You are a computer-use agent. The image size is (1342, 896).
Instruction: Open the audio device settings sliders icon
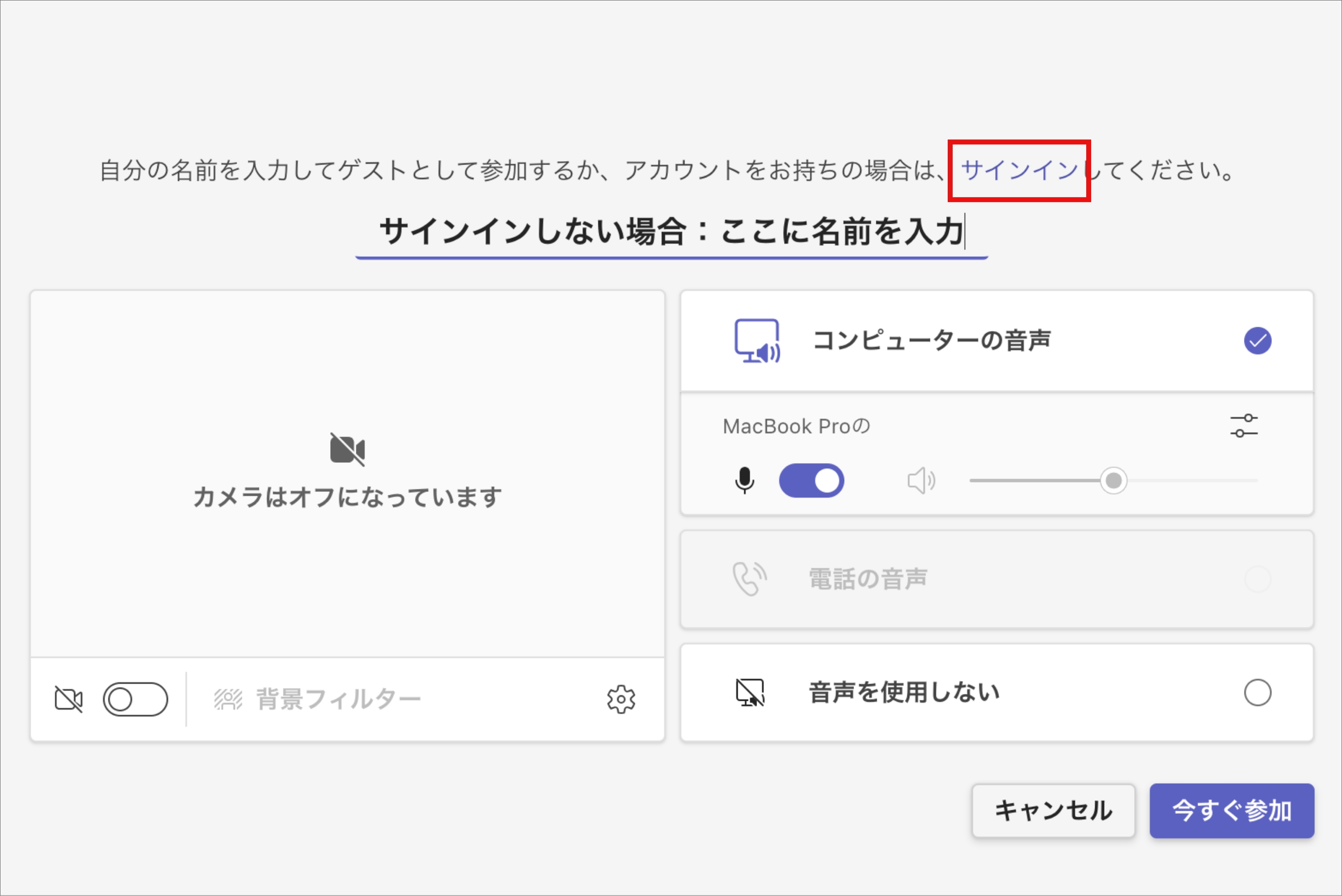tap(1243, 426)
